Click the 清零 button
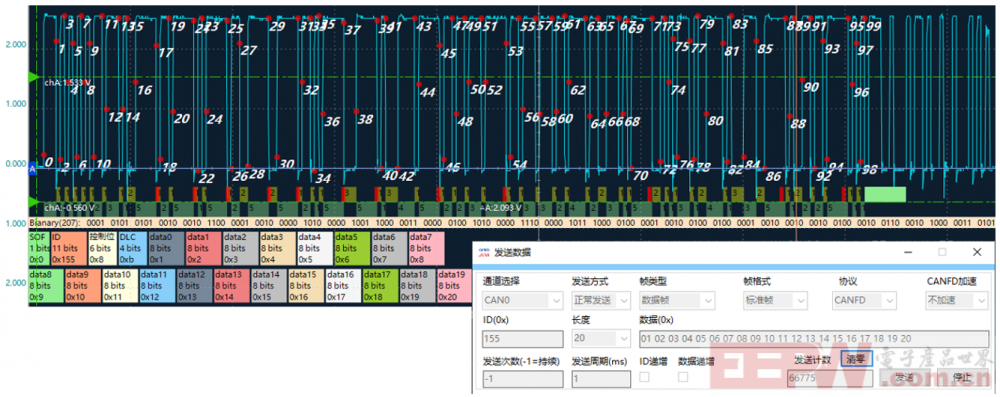This screenshot has height=397, width=1000. point(856,359)
